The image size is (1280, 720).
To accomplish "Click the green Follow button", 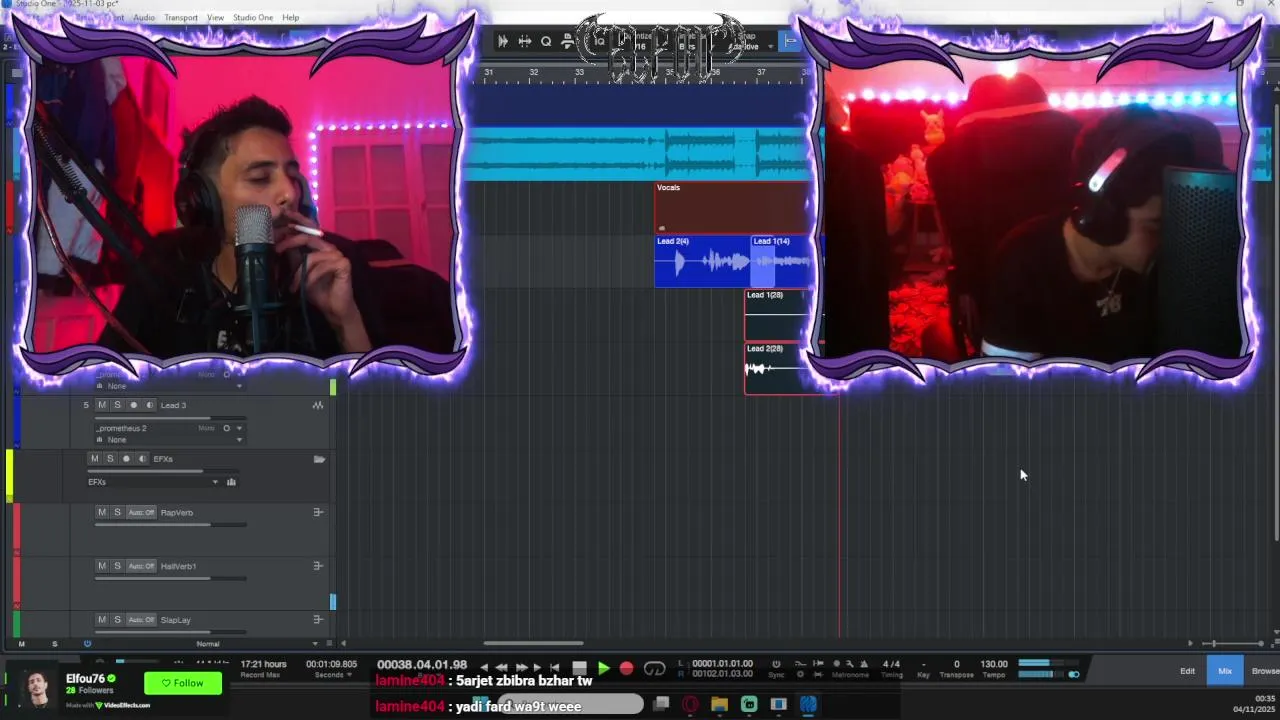I will pos(183,683).
